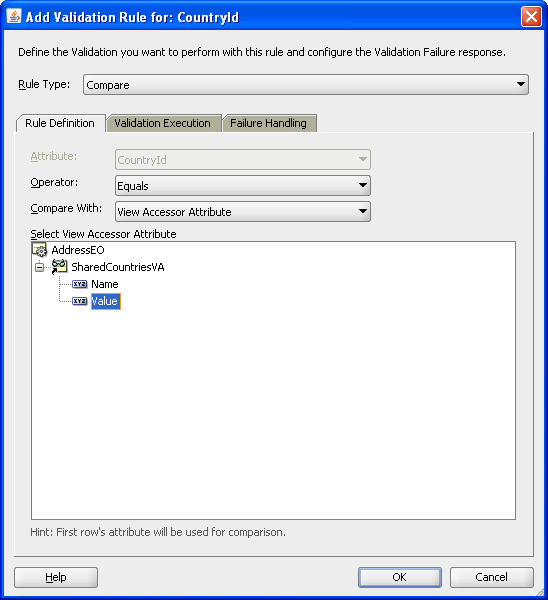
Task: Select the Value attribute in tree
Action: [x=106, y=301]
